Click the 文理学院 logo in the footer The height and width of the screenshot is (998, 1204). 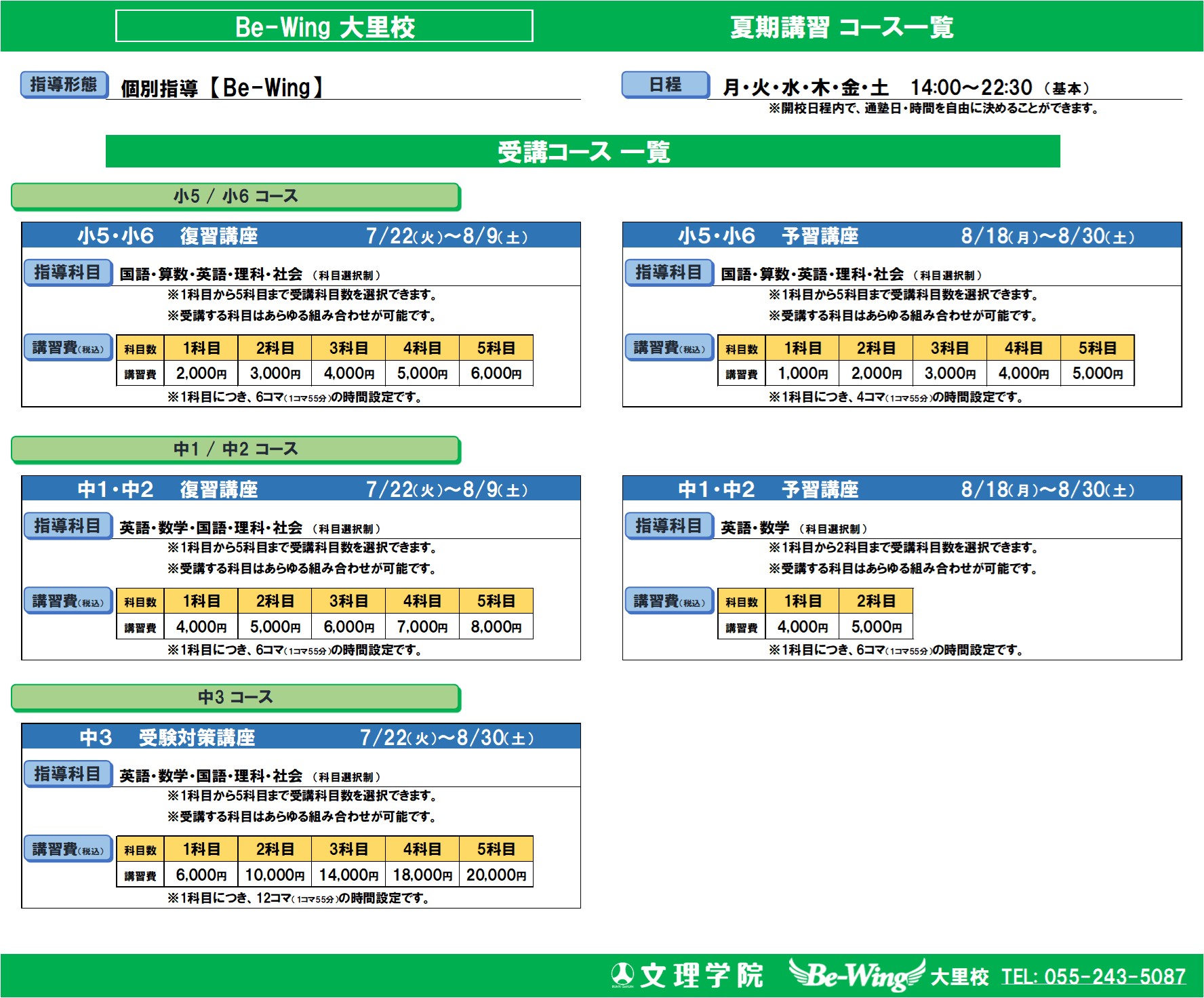[687, 976]
